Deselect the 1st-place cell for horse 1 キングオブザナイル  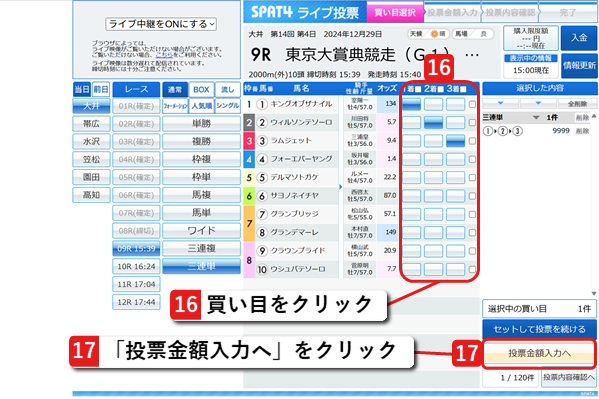[x=411, y=104]
